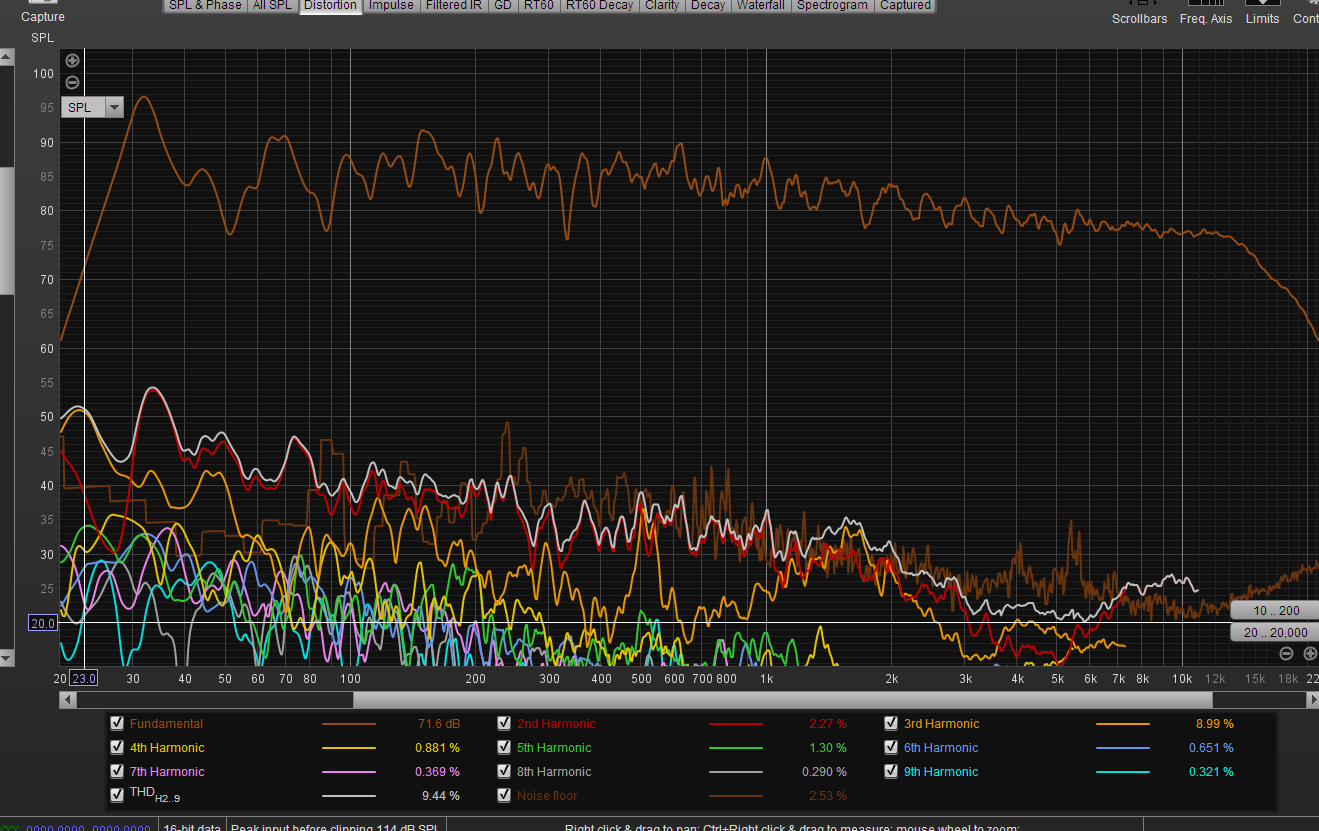Uncheck the 3rd Harmonic checkbox

(x=891, y=723)
